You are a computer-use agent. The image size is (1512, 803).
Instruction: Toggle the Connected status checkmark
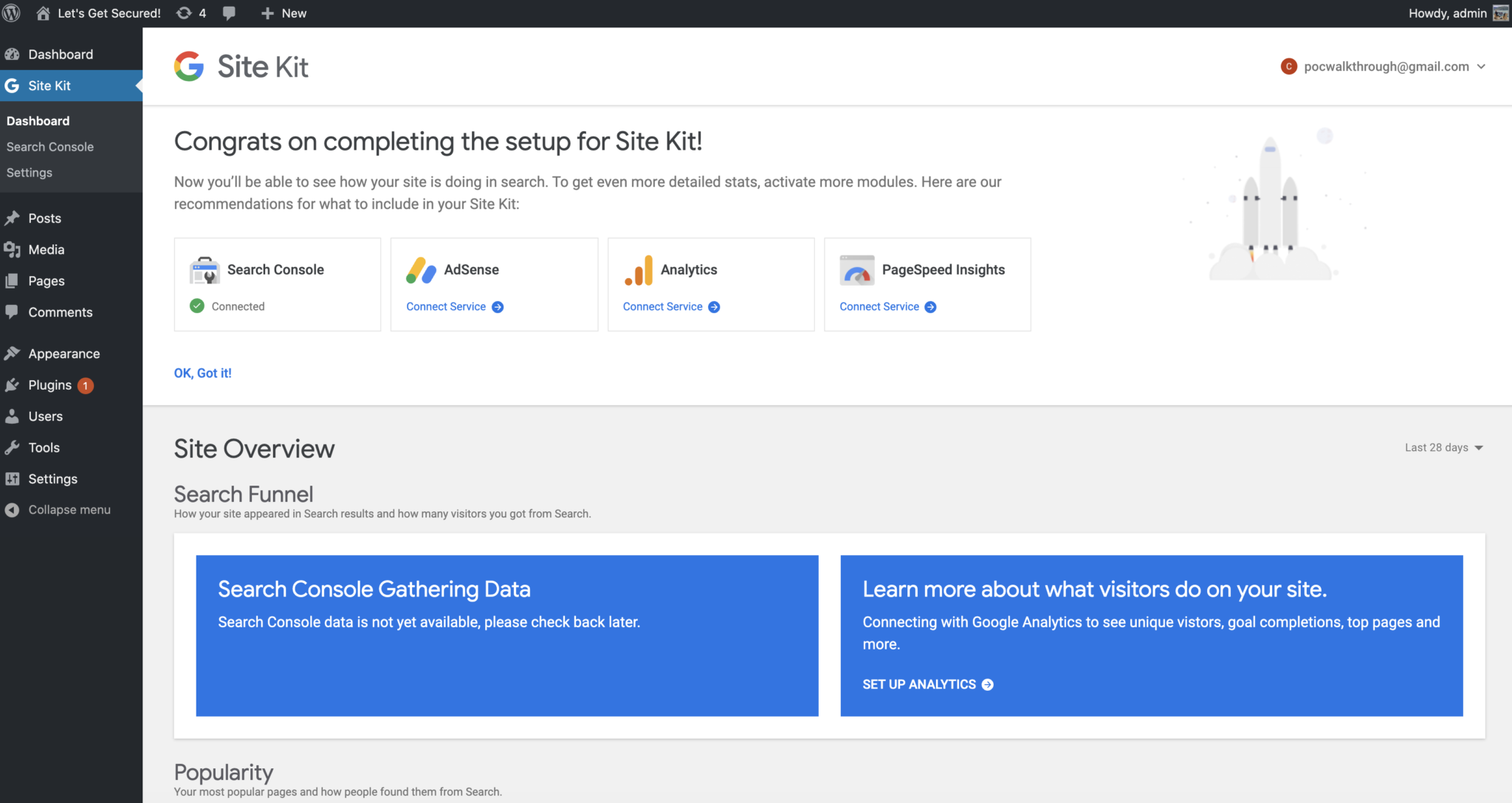pos(197,306)
